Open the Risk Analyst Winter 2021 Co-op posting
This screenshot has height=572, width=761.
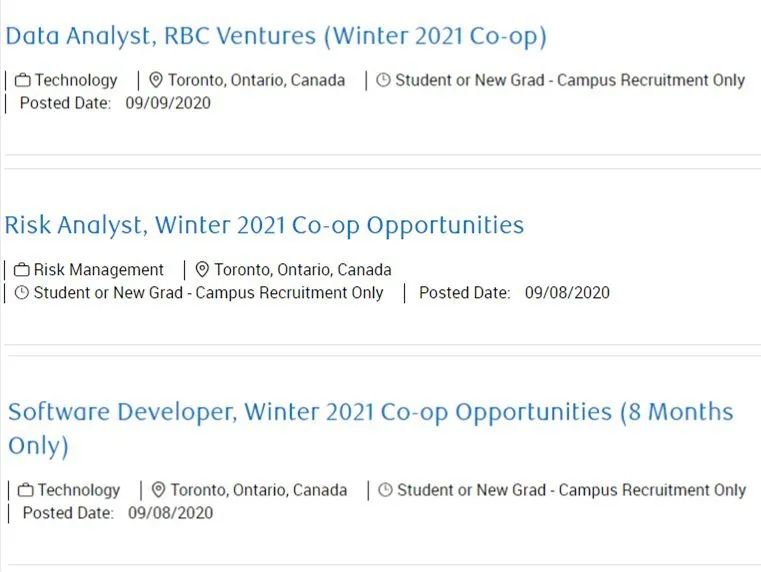tap(264, 225)
